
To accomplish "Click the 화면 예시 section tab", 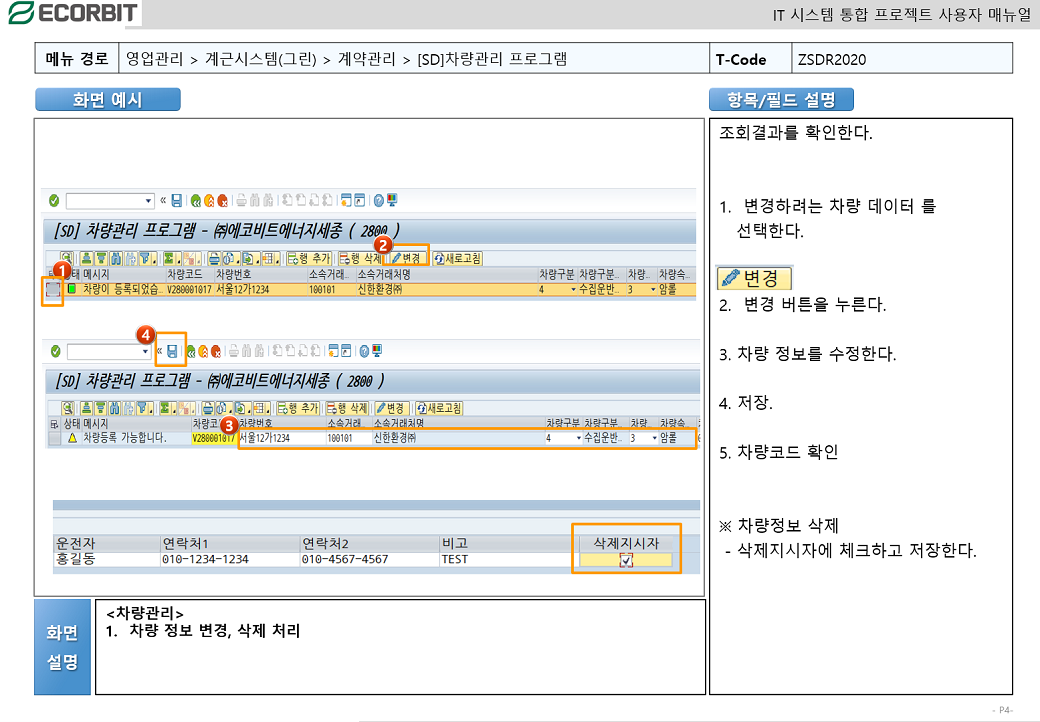I will point(108,100).
